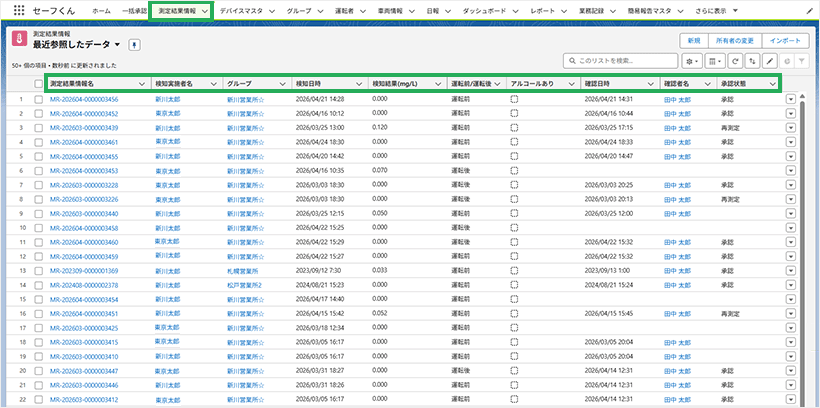Open the 松戸営業所2 group link
This screenshot has height=408, width=820.
[x=244, y=285]
